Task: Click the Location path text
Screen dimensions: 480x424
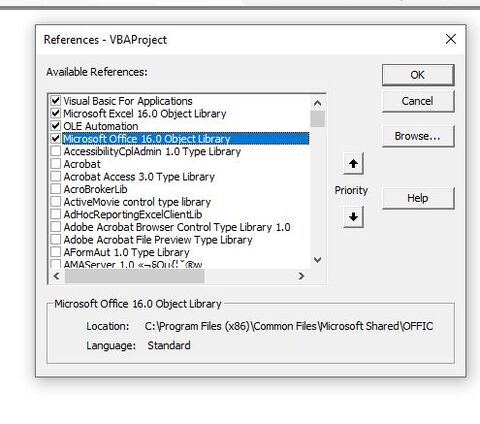Action: (289, 326)
